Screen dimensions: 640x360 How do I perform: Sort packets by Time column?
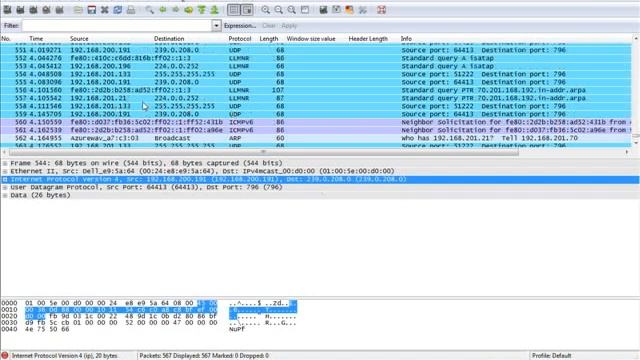point(36,39)
